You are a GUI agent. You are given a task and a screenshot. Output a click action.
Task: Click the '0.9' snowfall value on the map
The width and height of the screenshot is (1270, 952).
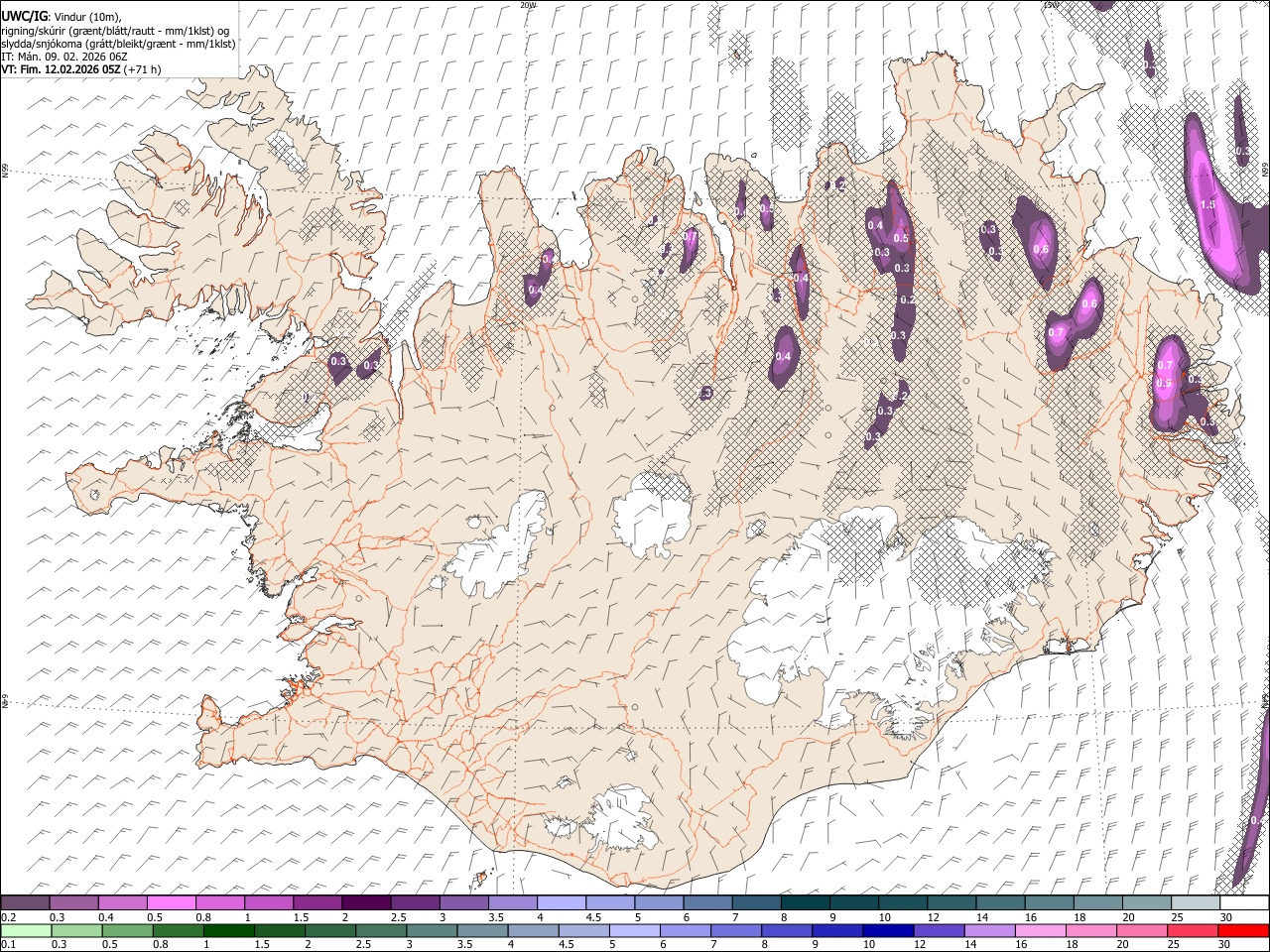point(1165,383)
